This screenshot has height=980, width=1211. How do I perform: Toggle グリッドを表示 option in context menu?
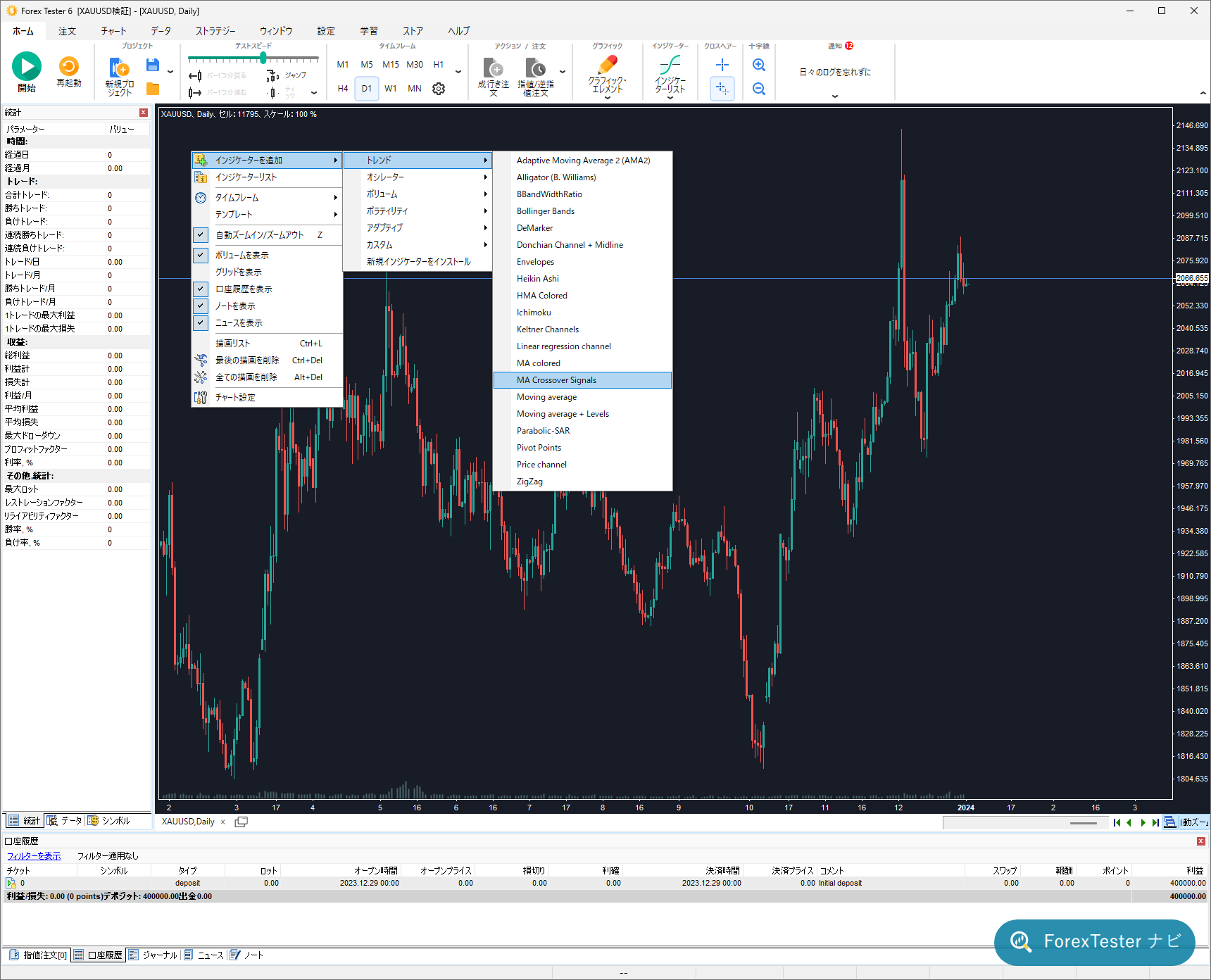point(267,272)
